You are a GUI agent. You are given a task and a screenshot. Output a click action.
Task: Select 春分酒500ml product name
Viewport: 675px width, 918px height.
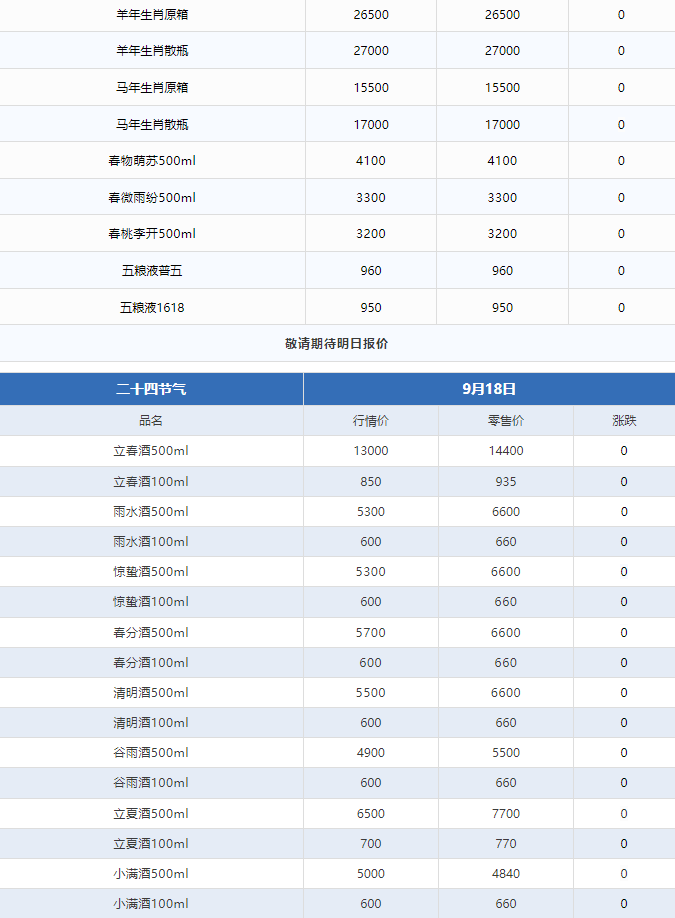click(x=151, y=633)
